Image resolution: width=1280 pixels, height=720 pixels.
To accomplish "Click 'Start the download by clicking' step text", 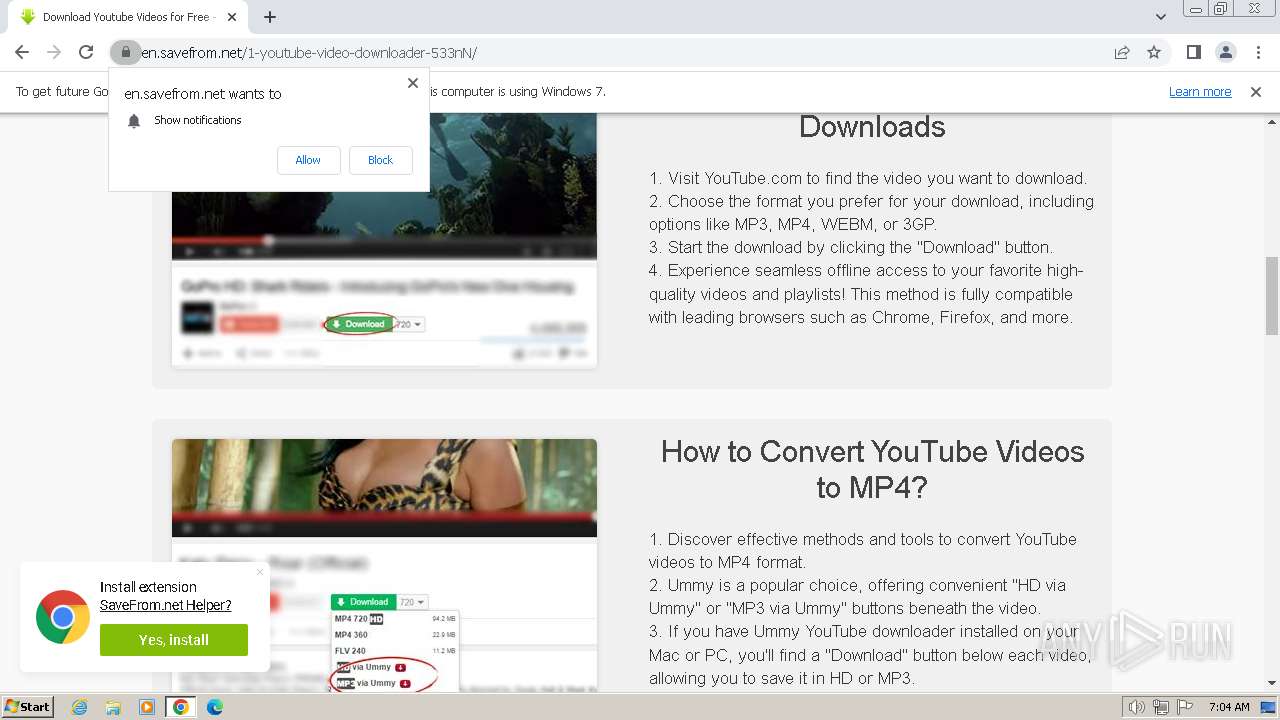I will click(851, 247).
